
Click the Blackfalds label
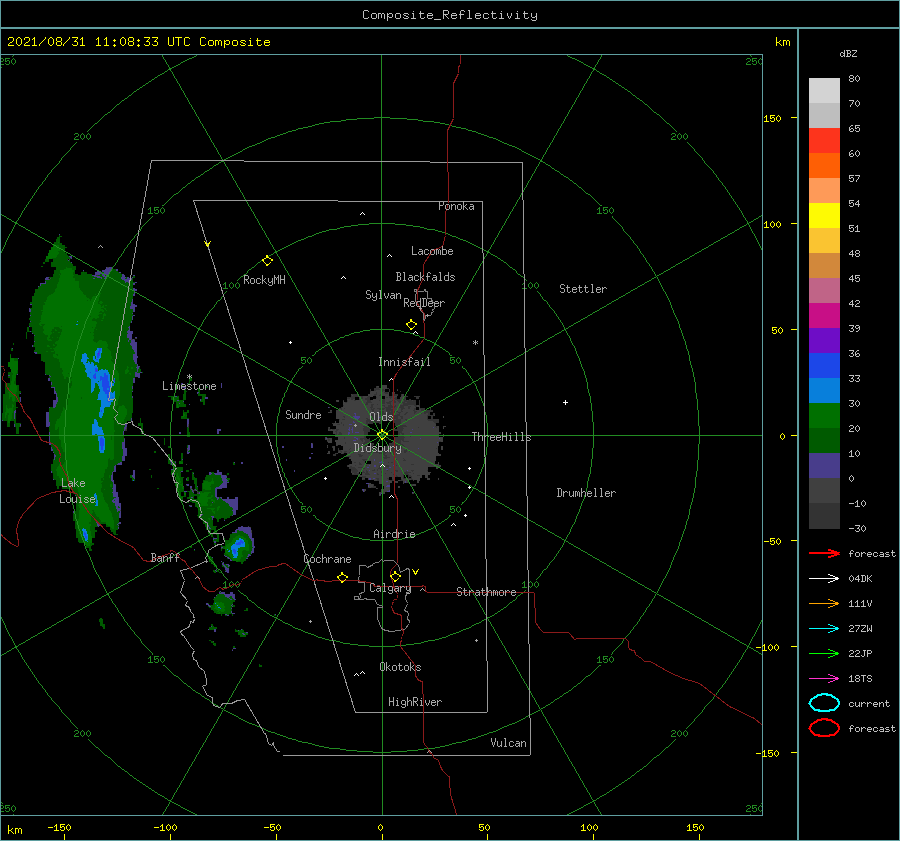(x=425, y=277)
